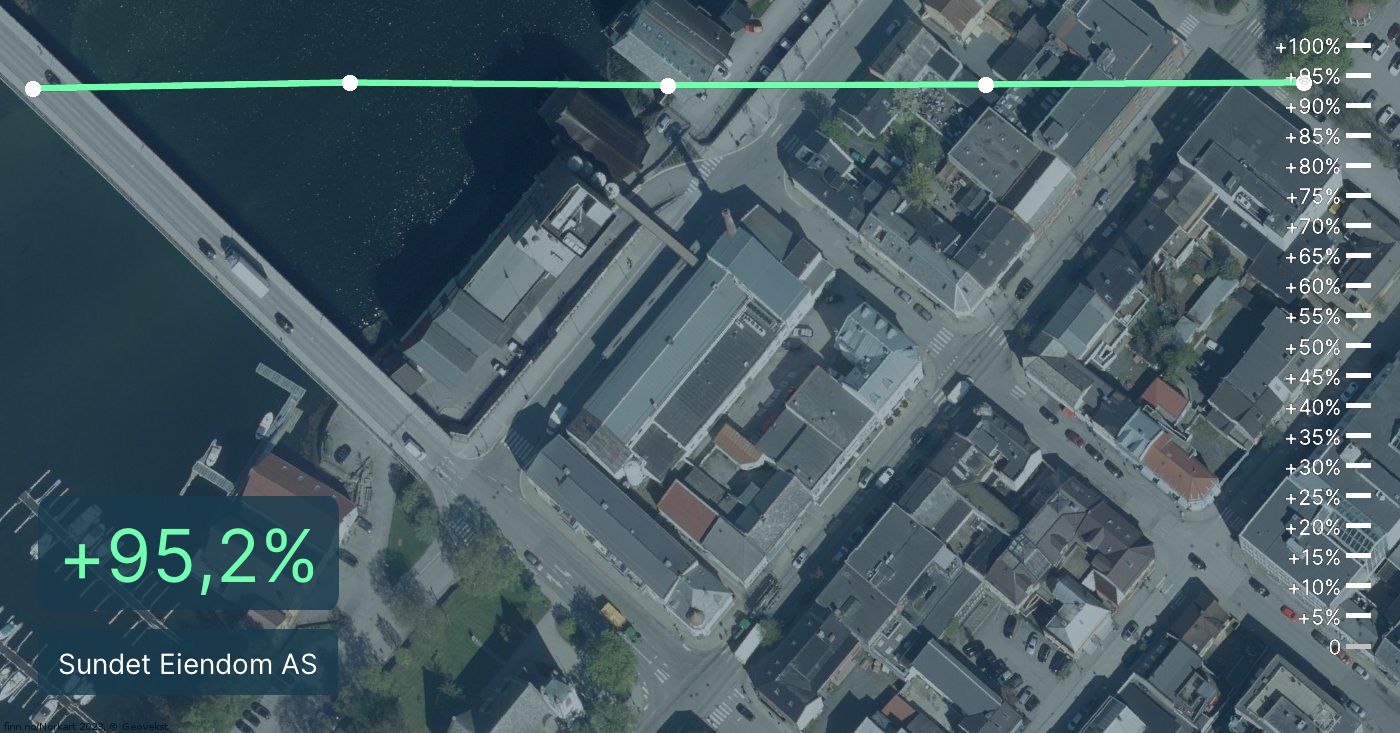Click the +5% label near the bottom
1400x733 pixels.
coord(1318,617)
